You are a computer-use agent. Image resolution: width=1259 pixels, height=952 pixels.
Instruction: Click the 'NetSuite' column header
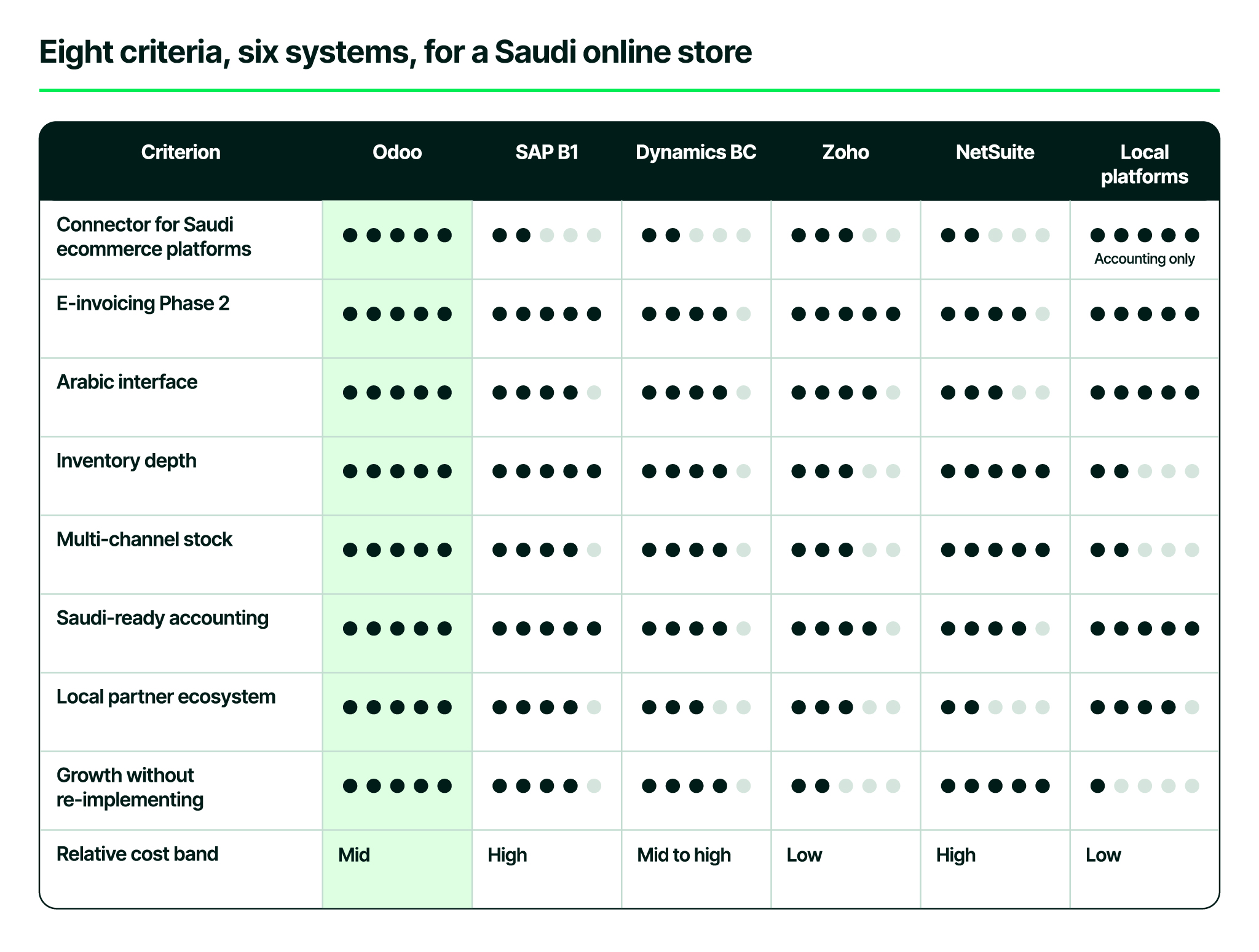[995, 152]
